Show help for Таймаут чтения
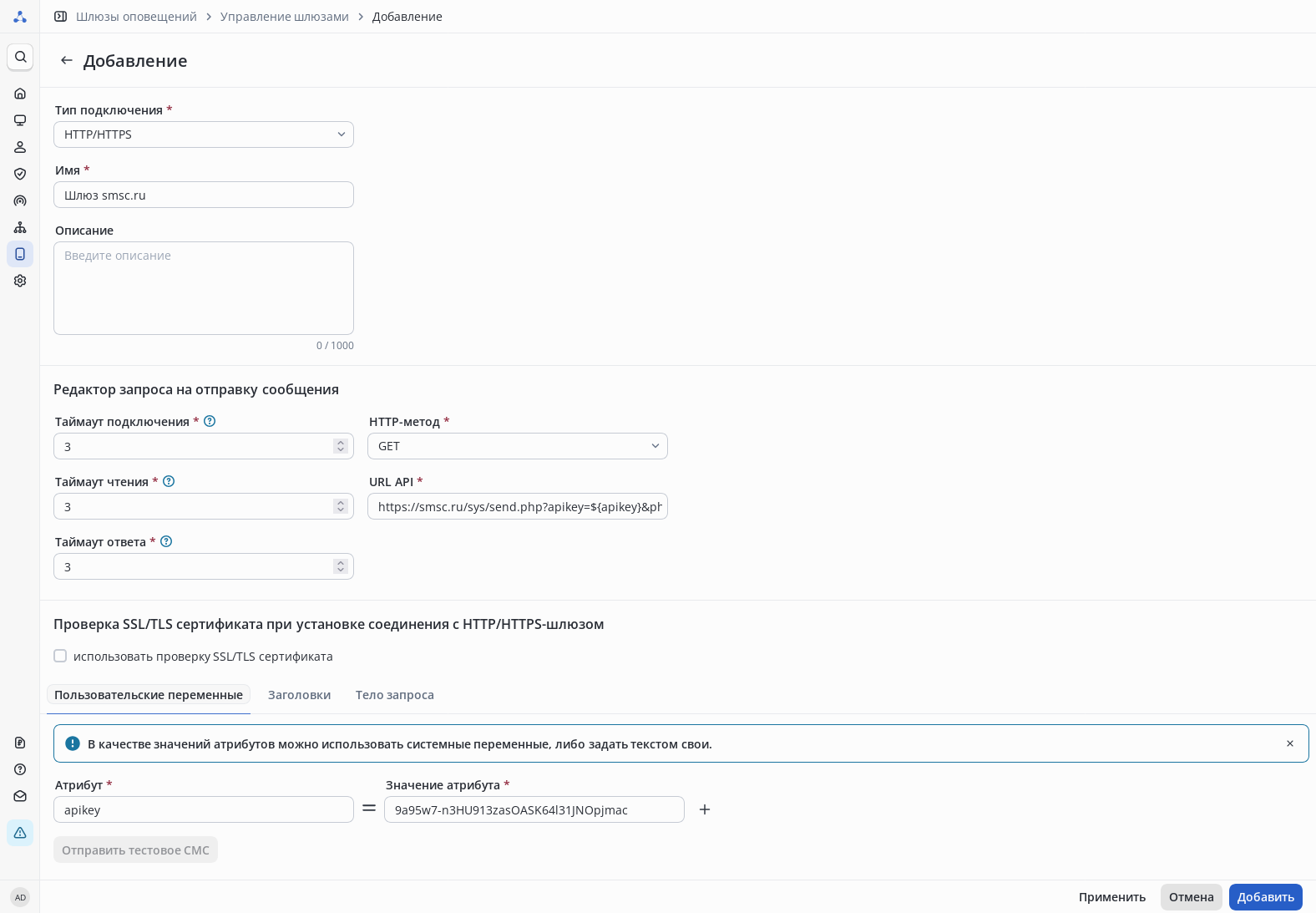Image resolution: width=1316 pixels, height=913 pixels. (169, 481)
